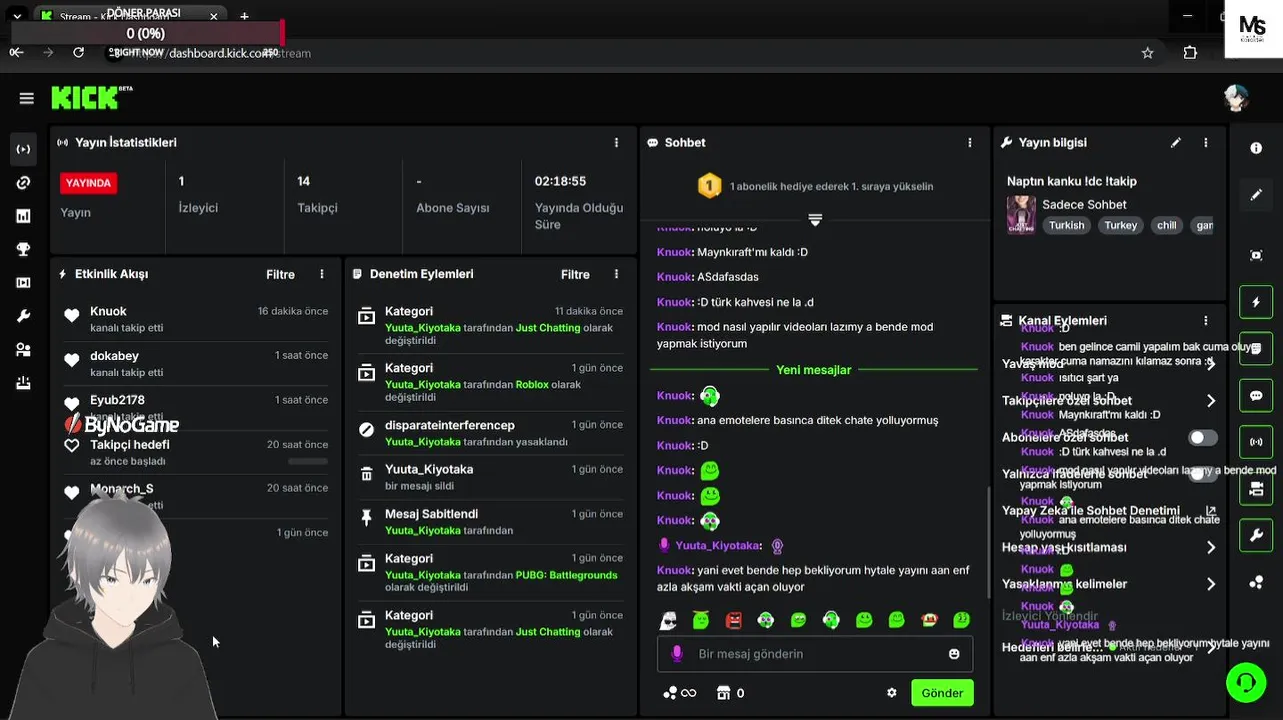Open the browser extensions puzzle icon
The height and width of the screenshot is (720, 1283).
coord(1190,53)
